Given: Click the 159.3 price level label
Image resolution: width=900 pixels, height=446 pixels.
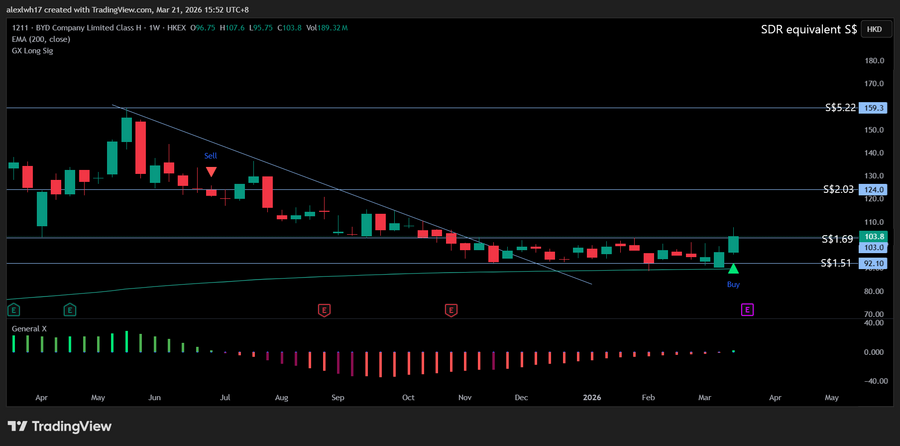Looking at the screenshot, I should coord(875,107).
